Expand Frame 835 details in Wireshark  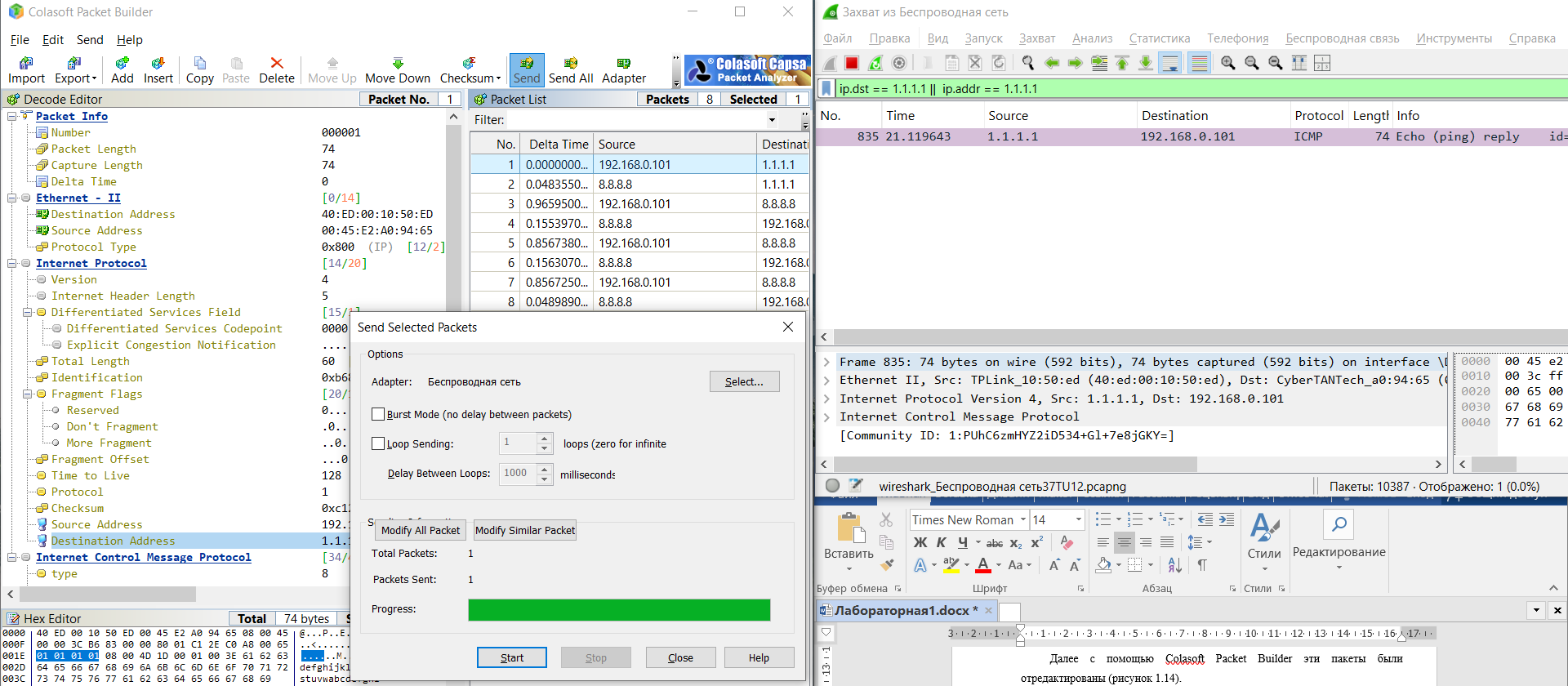pyautogui.click(x=826, y=362)
